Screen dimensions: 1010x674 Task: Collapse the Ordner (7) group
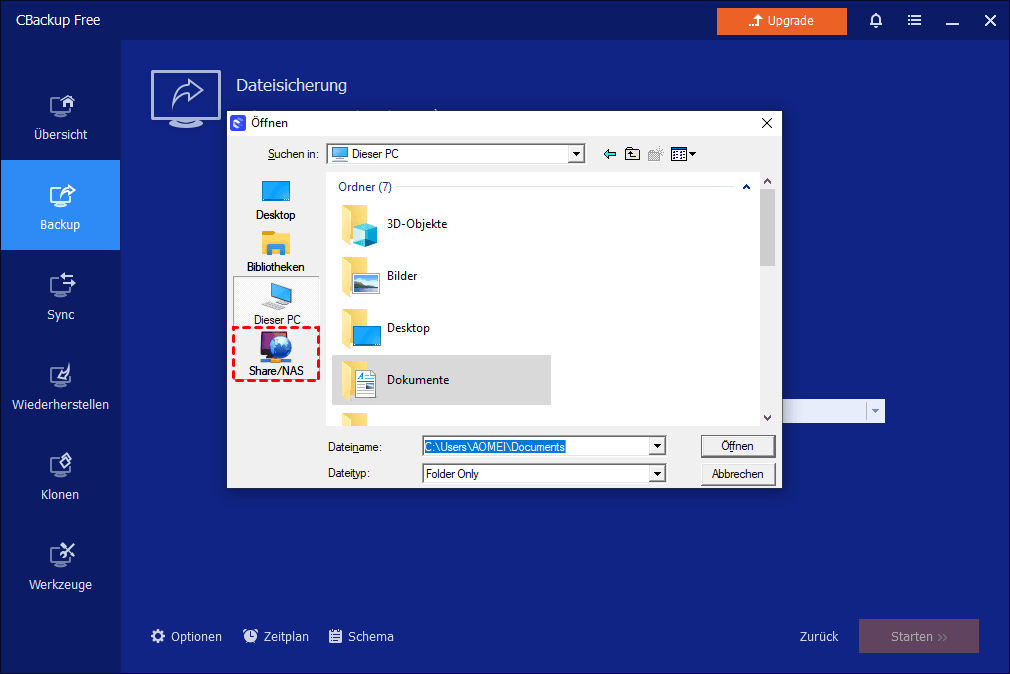[x=745, y=187]
